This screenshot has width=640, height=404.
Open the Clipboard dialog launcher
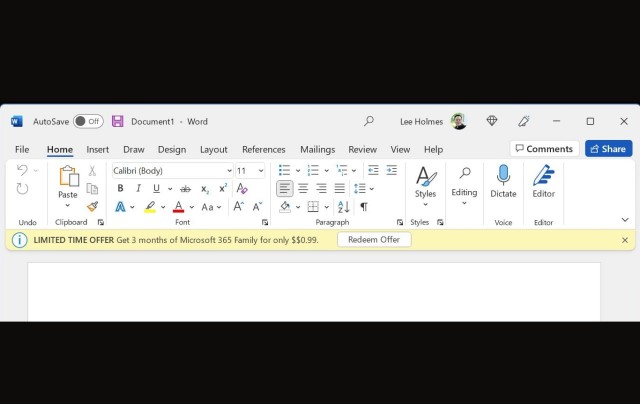tap(100, 222)
